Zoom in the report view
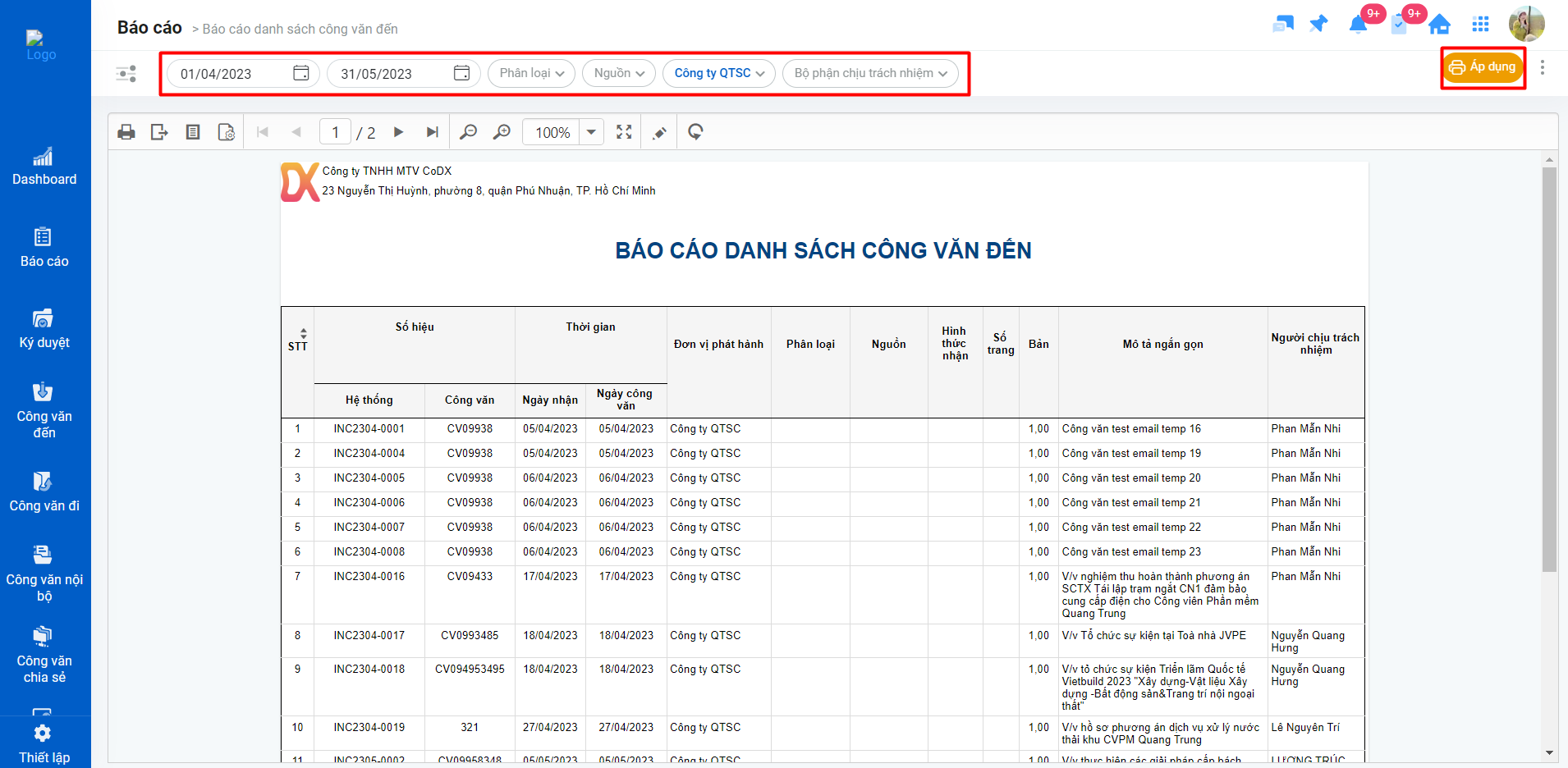The width and height of the screenshot is (1568, 768). click(502, 132)
